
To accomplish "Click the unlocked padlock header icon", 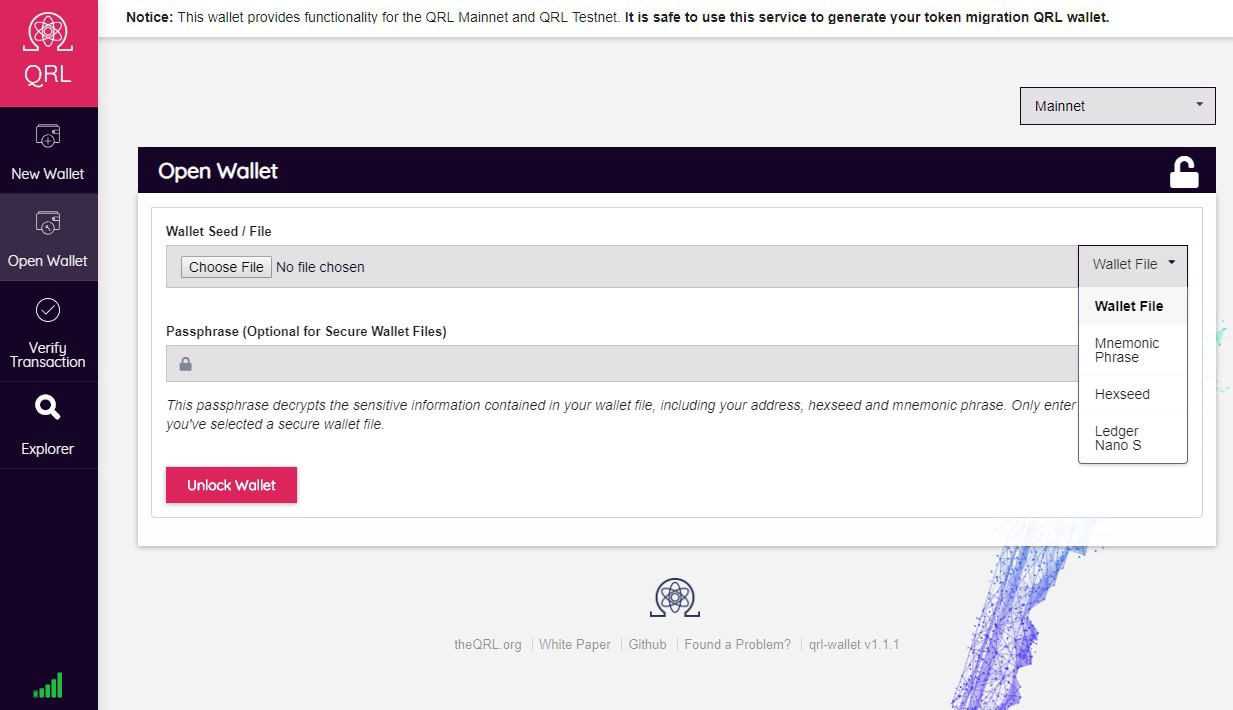I will pos(1184,172).
